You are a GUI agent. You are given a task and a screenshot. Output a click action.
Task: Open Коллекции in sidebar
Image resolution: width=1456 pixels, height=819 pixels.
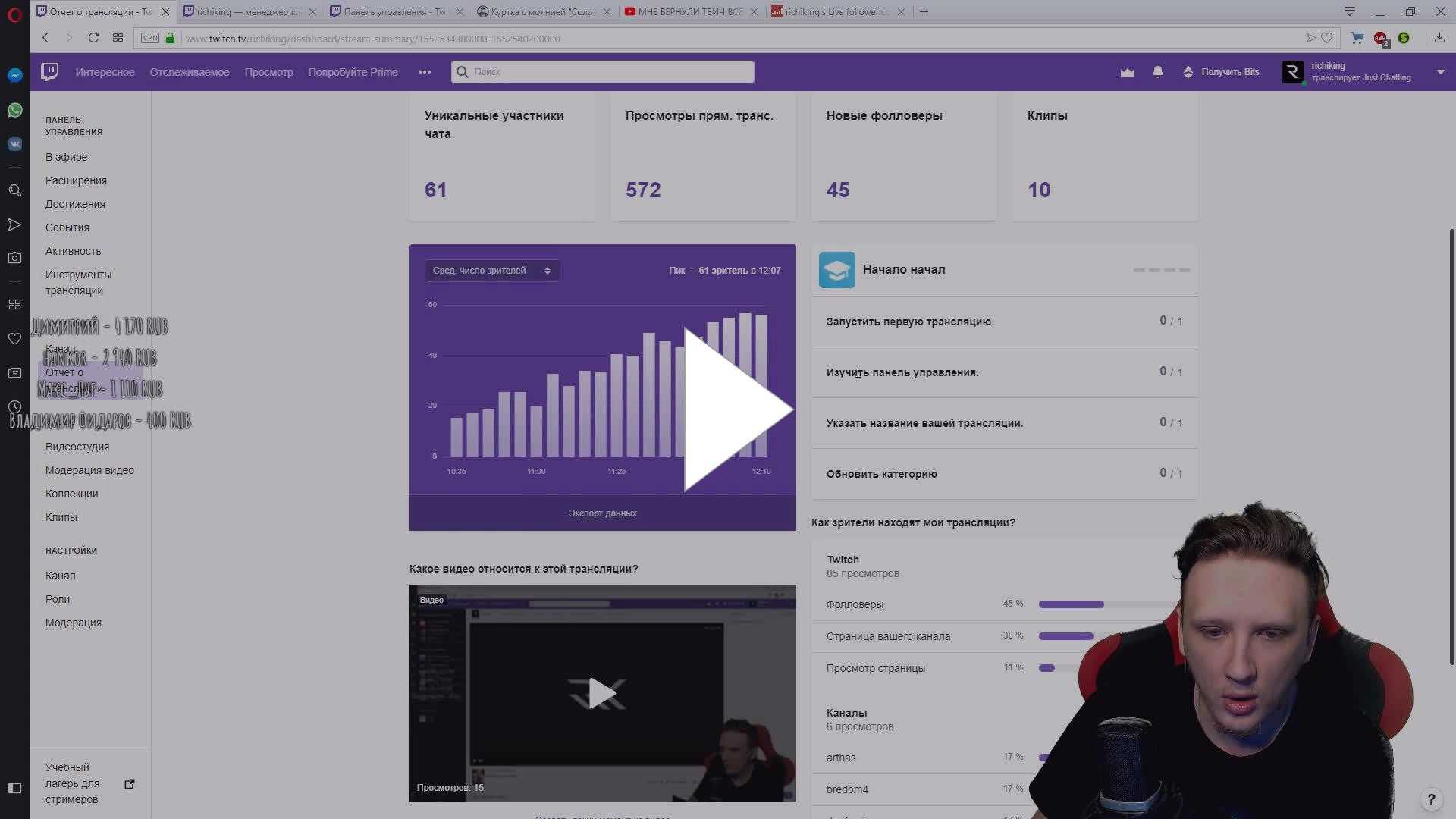tap(71, 494)
